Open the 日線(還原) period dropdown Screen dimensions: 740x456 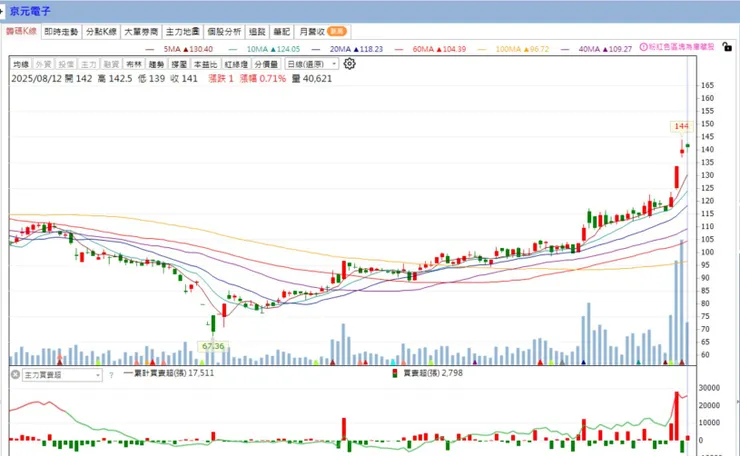(312, 64)
